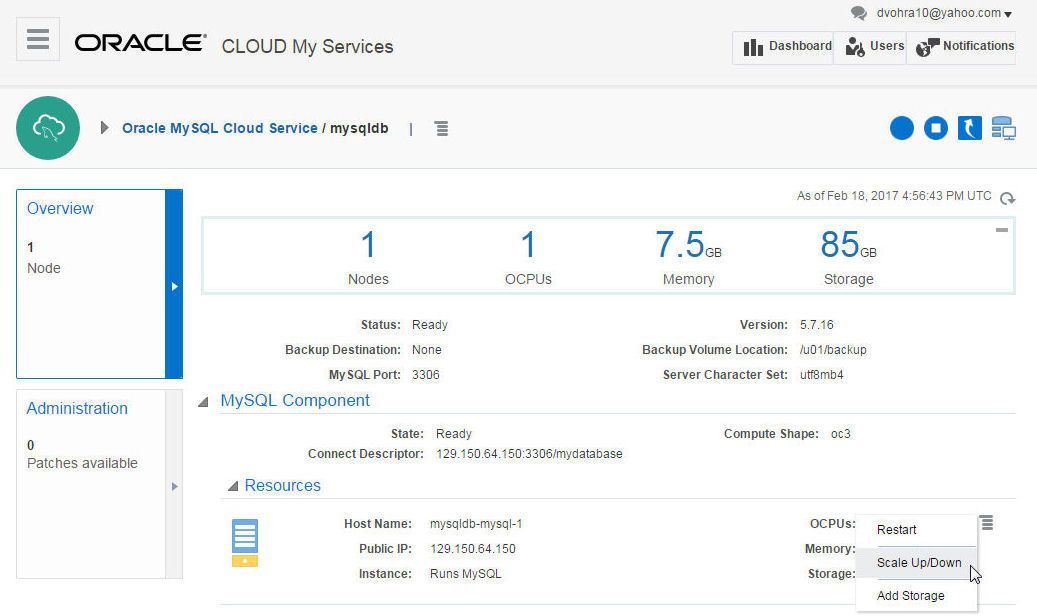Click the restart service arrow icon
Viewport: 1037px width, 616px height.
point(970,128)
